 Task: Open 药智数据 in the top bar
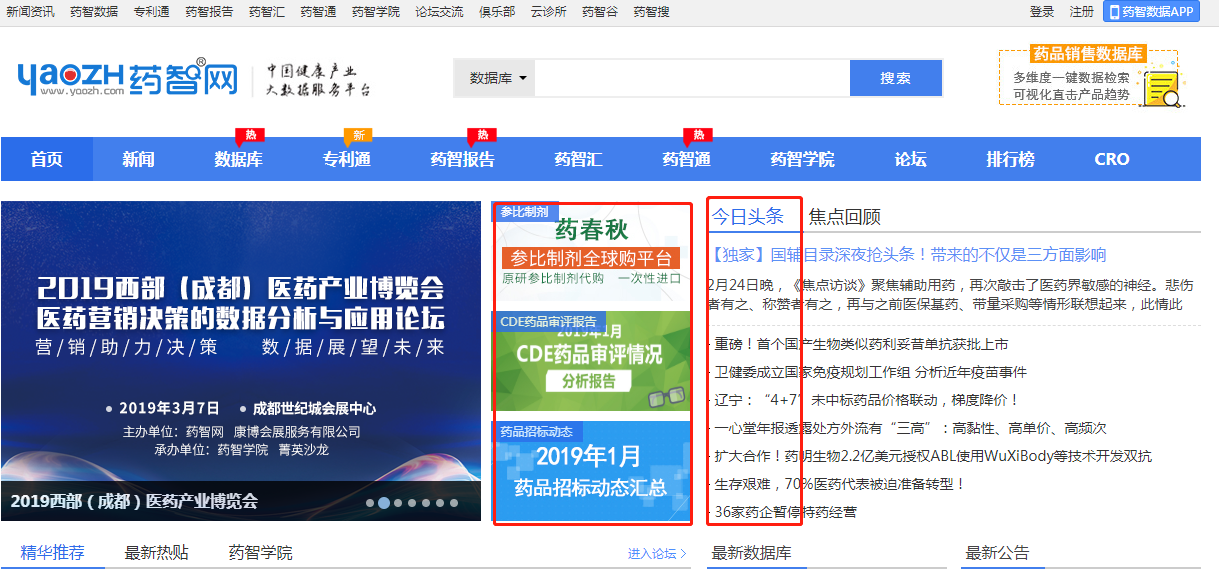(x=94, y=12)
